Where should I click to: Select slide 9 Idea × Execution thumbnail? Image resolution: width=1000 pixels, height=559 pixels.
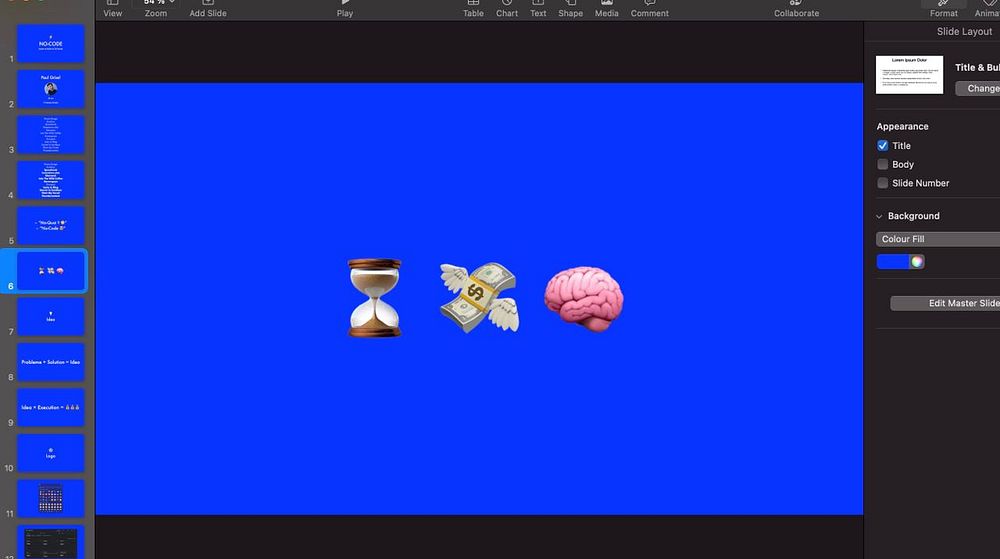[50, 407]
